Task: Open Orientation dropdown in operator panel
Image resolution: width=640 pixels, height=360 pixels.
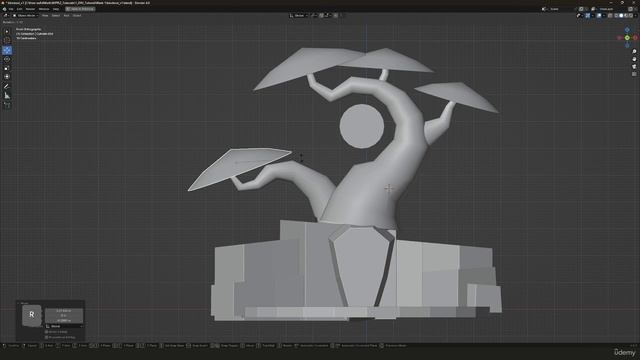Action: pos(64,326)
